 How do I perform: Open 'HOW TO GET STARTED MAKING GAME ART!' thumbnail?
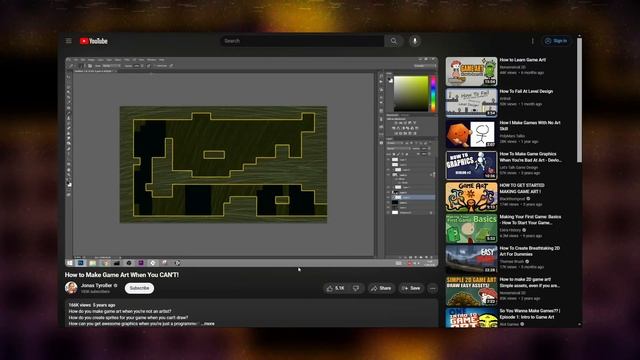click(x=471, y=197)
